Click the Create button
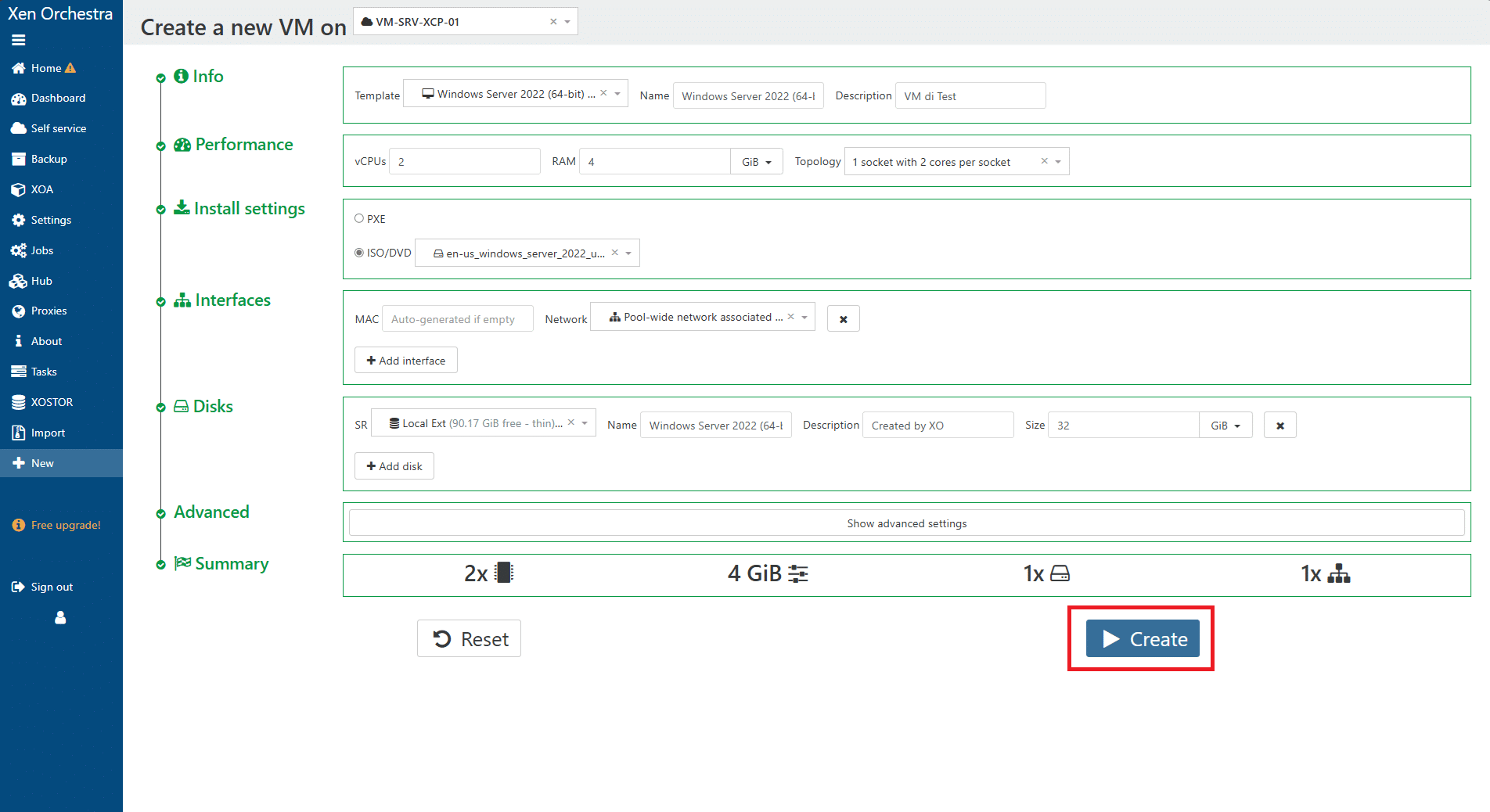This screenshot has height=812, width=1490. (x=1143, y=639)
